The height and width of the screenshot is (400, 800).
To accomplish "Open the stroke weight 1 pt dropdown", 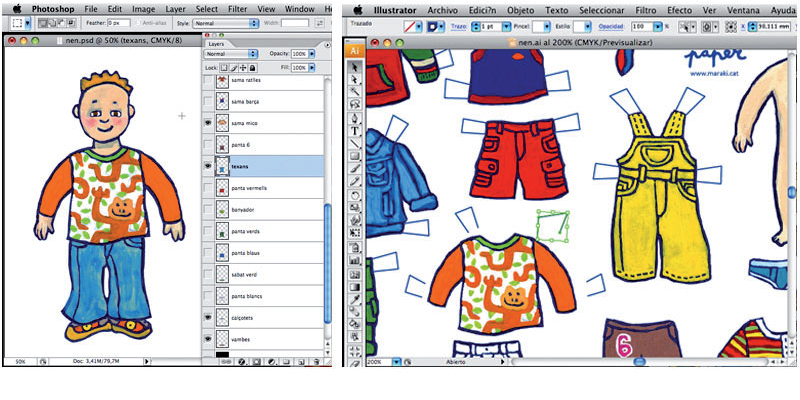I will (506, 26).
